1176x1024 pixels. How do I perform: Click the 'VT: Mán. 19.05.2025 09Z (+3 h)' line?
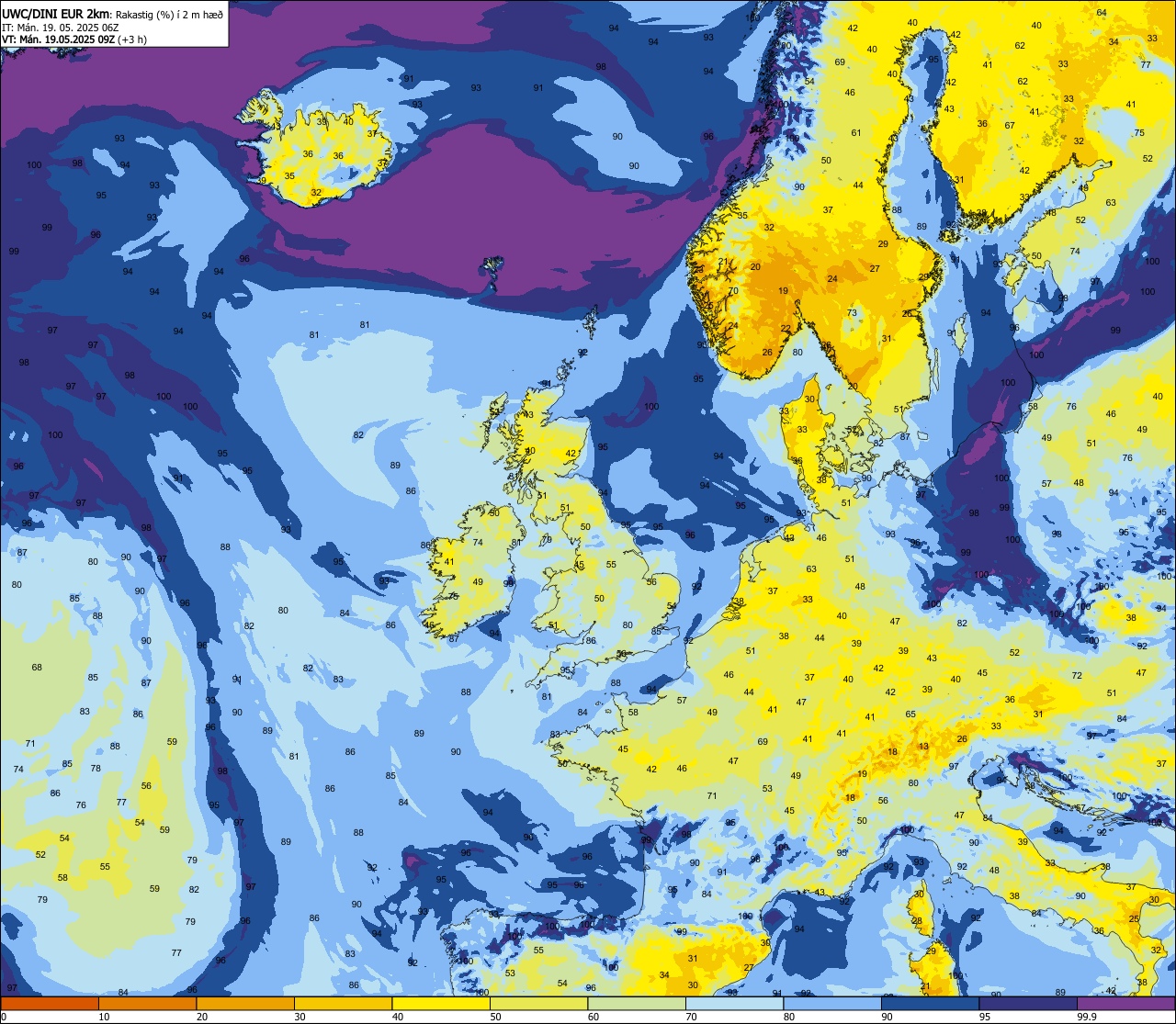(74, 39)
